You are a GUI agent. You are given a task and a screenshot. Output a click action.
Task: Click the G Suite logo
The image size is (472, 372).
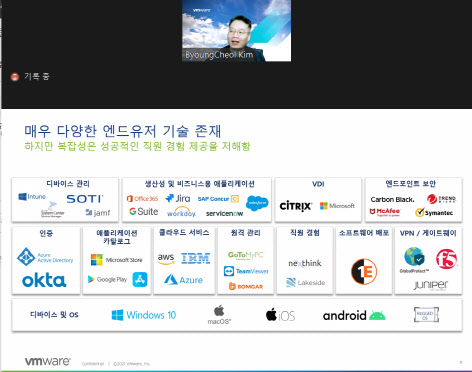point(144,212)
